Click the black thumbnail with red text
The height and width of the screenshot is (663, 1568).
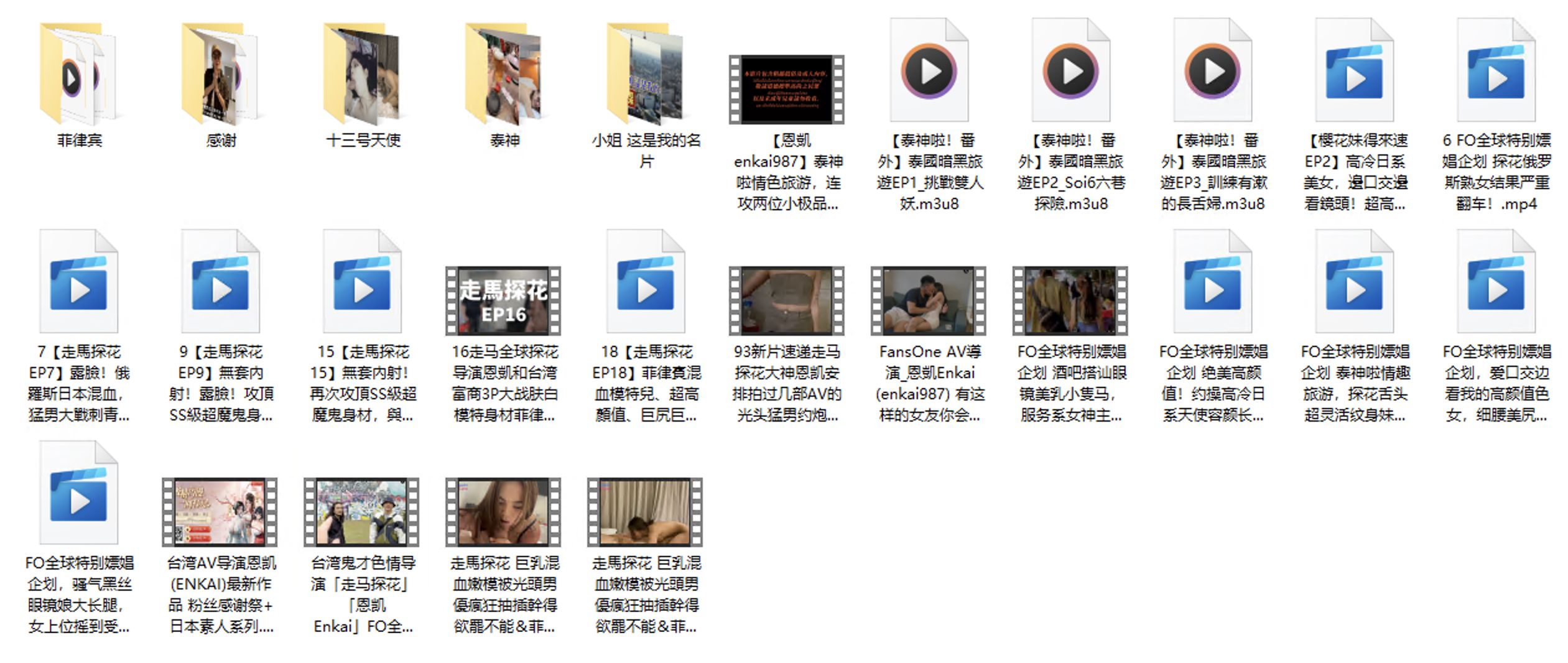point(787,90)
